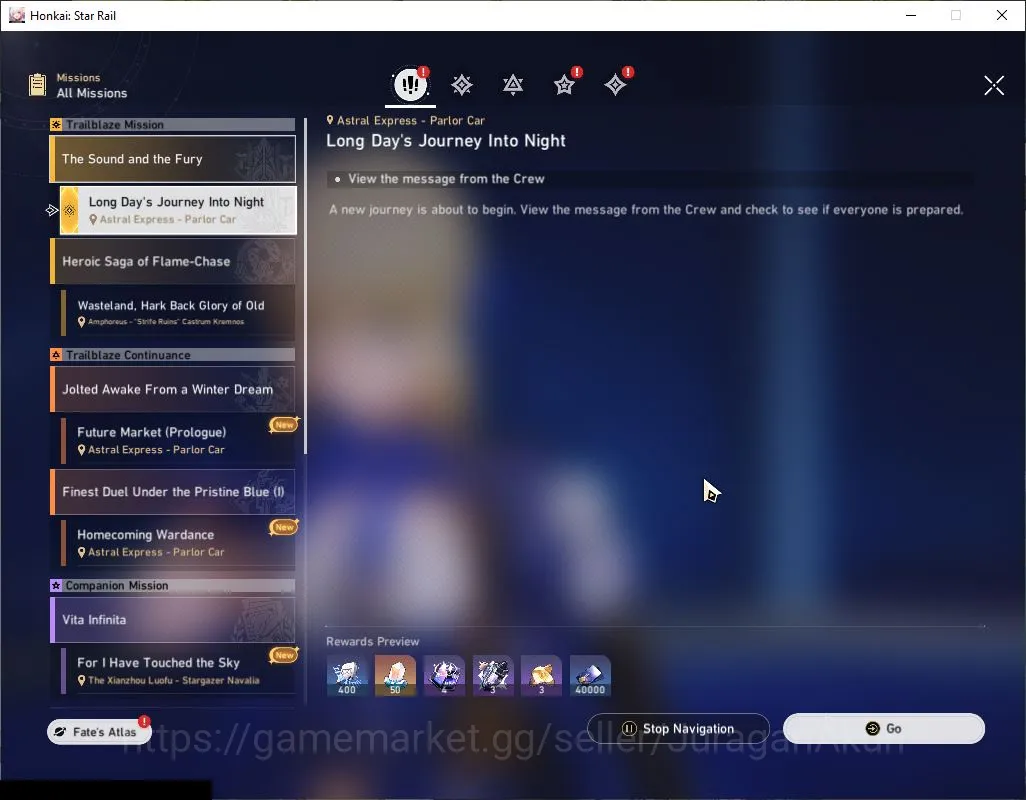Select Homecoming Wardance mission
The height and width of the screenshot is (800, 1026).
coord(178,542)
